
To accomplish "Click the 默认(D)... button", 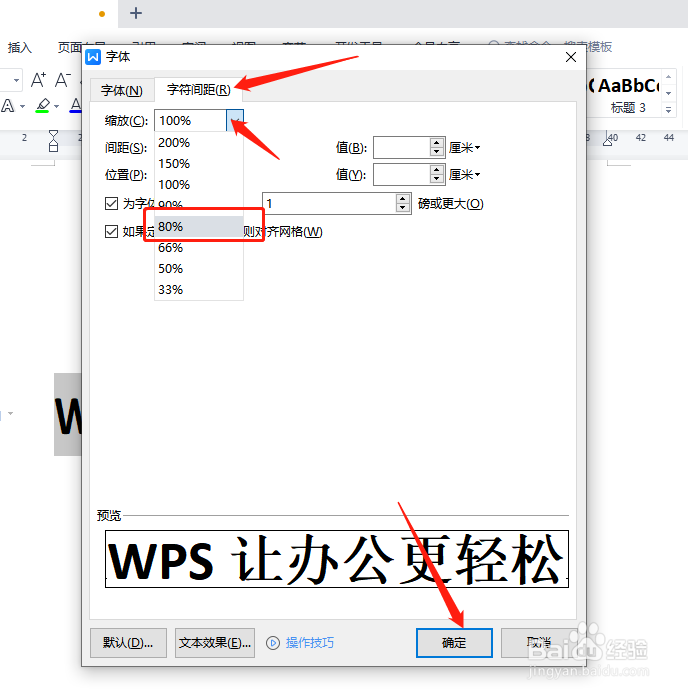I will tap(128, 643).
